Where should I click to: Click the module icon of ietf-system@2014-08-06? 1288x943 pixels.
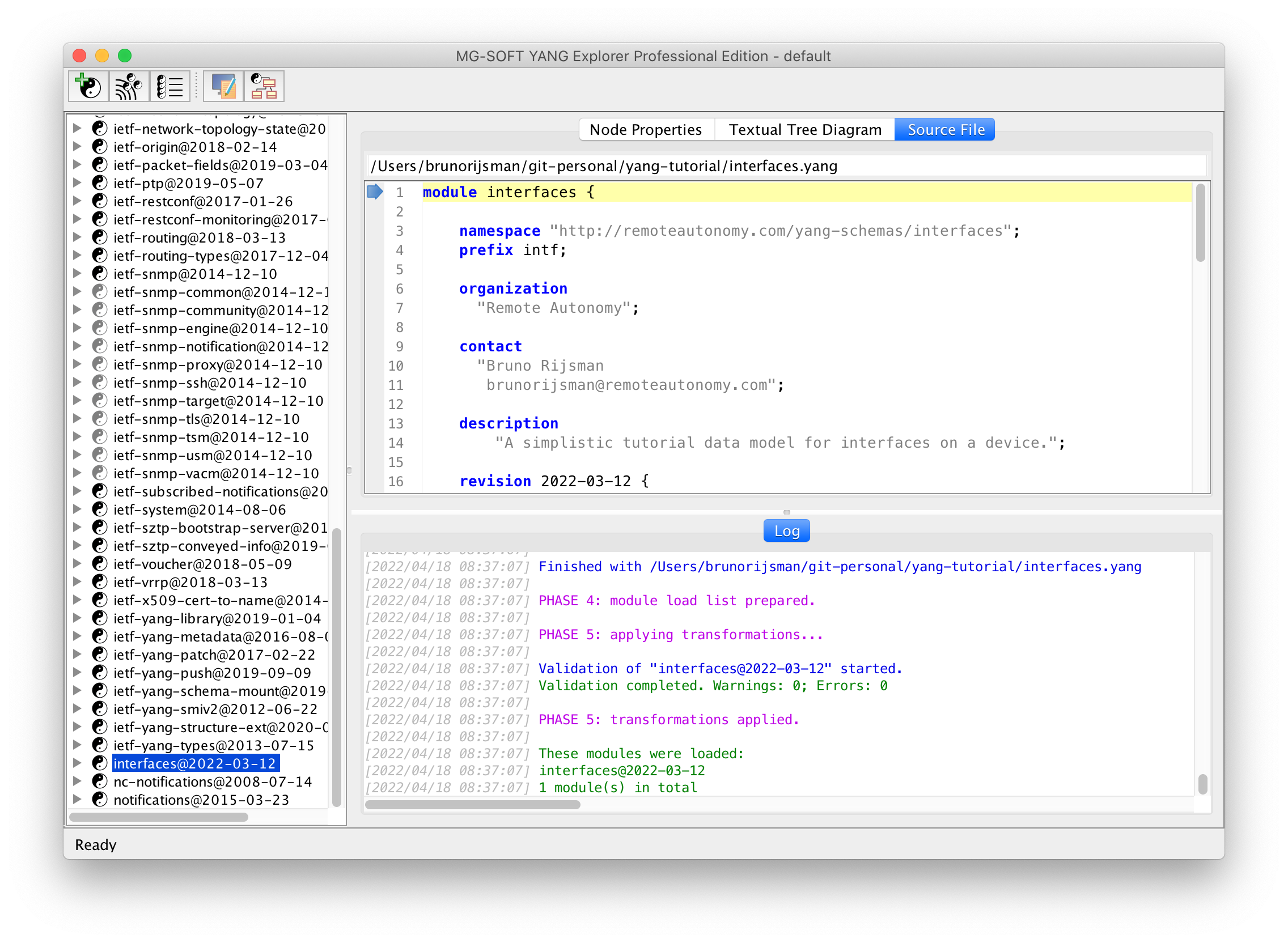[100, 509]
